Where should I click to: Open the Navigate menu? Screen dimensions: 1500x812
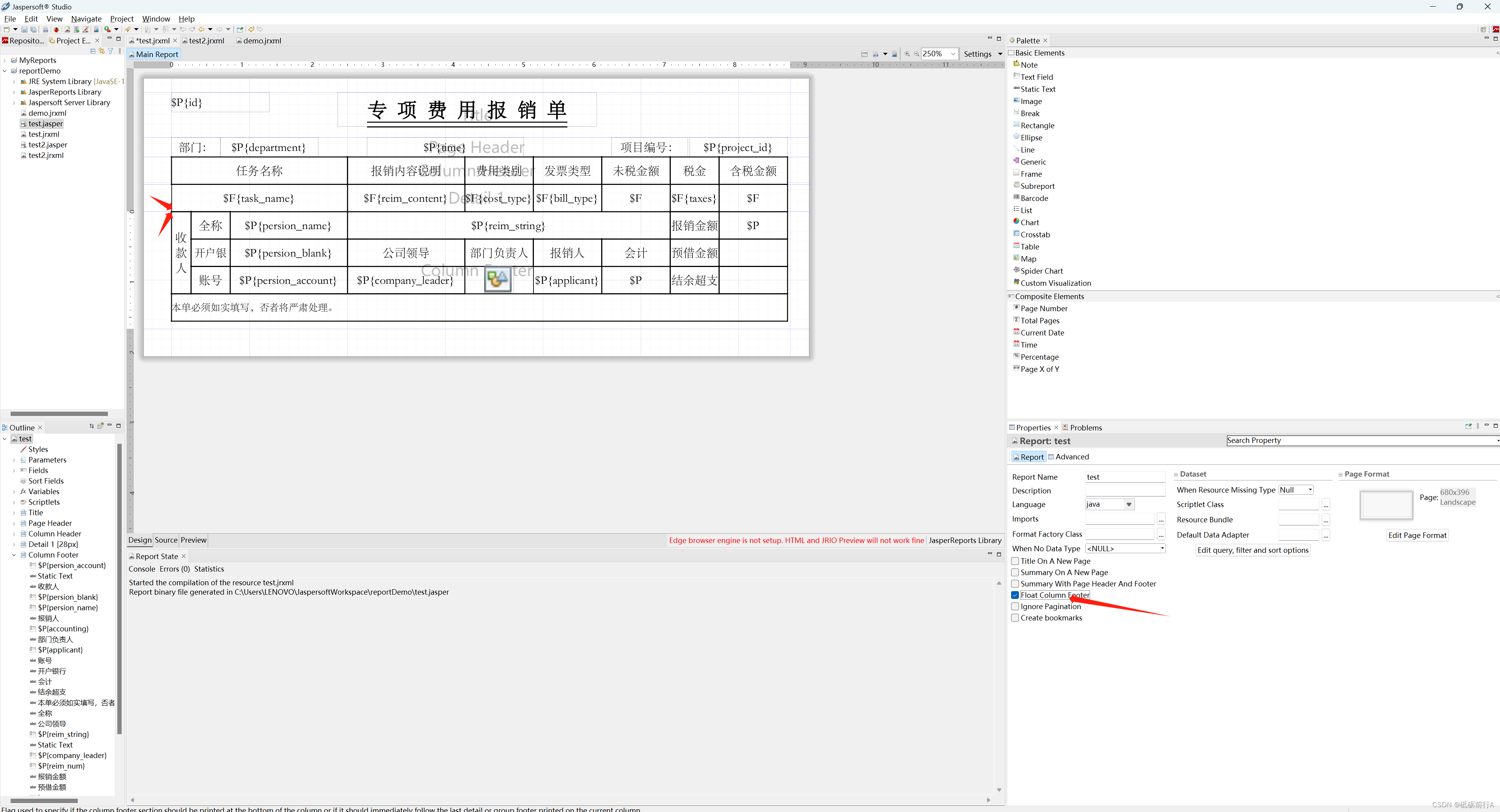[86, 19]
